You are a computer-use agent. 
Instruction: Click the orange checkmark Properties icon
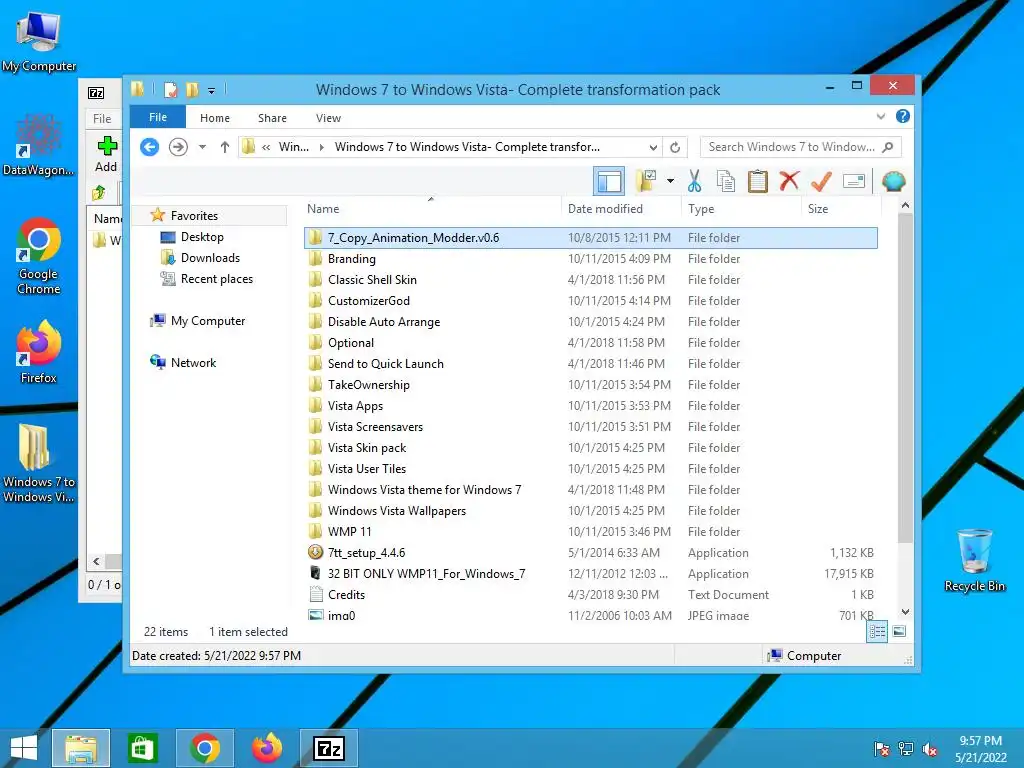pos(822,181)
